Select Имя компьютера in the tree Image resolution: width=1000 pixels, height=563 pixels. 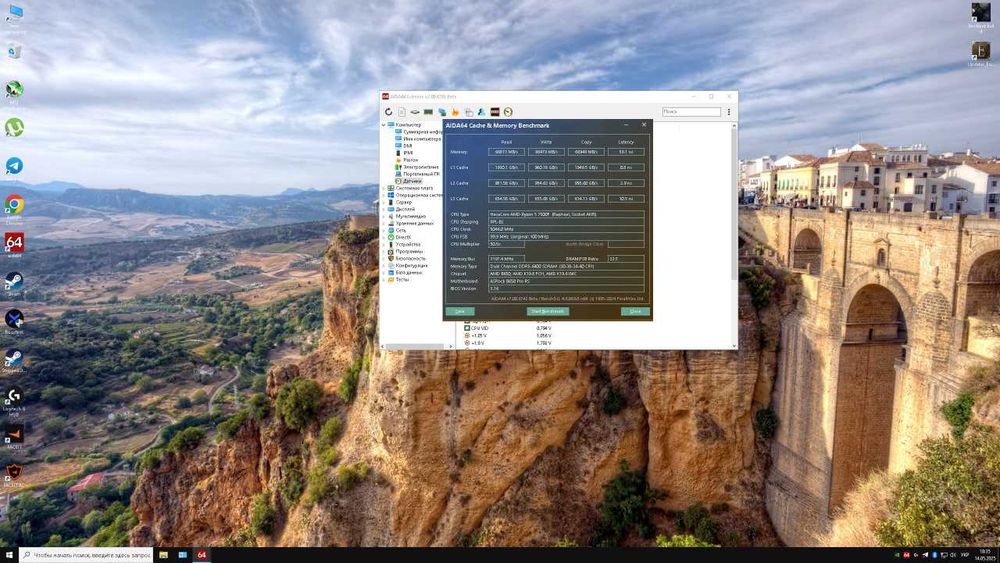tap(418, 138)
